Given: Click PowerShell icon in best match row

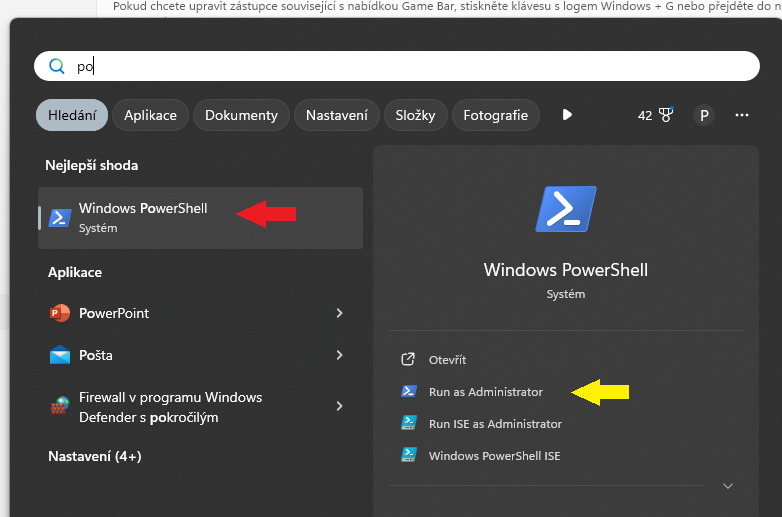Looking at the screenshot, I should (x=60, y=218).
